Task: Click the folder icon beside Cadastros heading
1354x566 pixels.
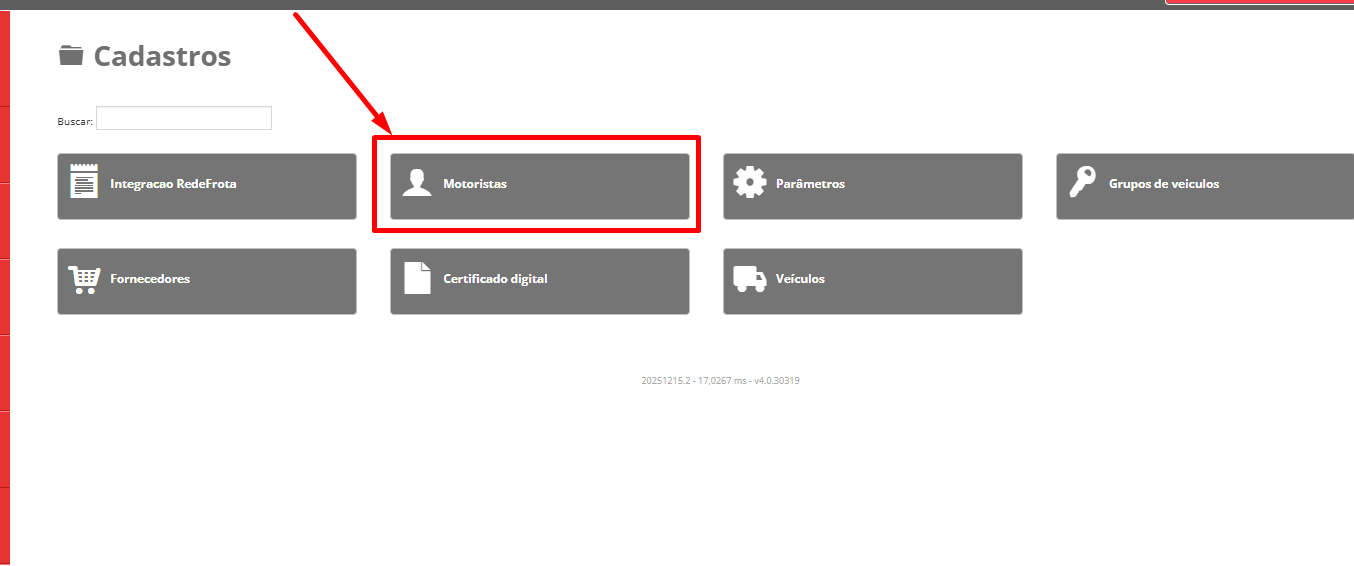Action: point(71,55)
